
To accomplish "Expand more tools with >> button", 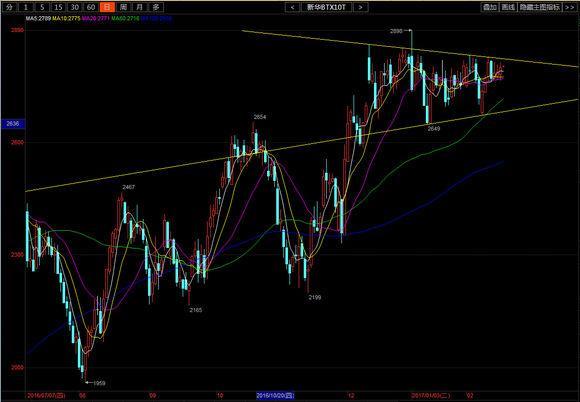I will click(x=570, y=7).
